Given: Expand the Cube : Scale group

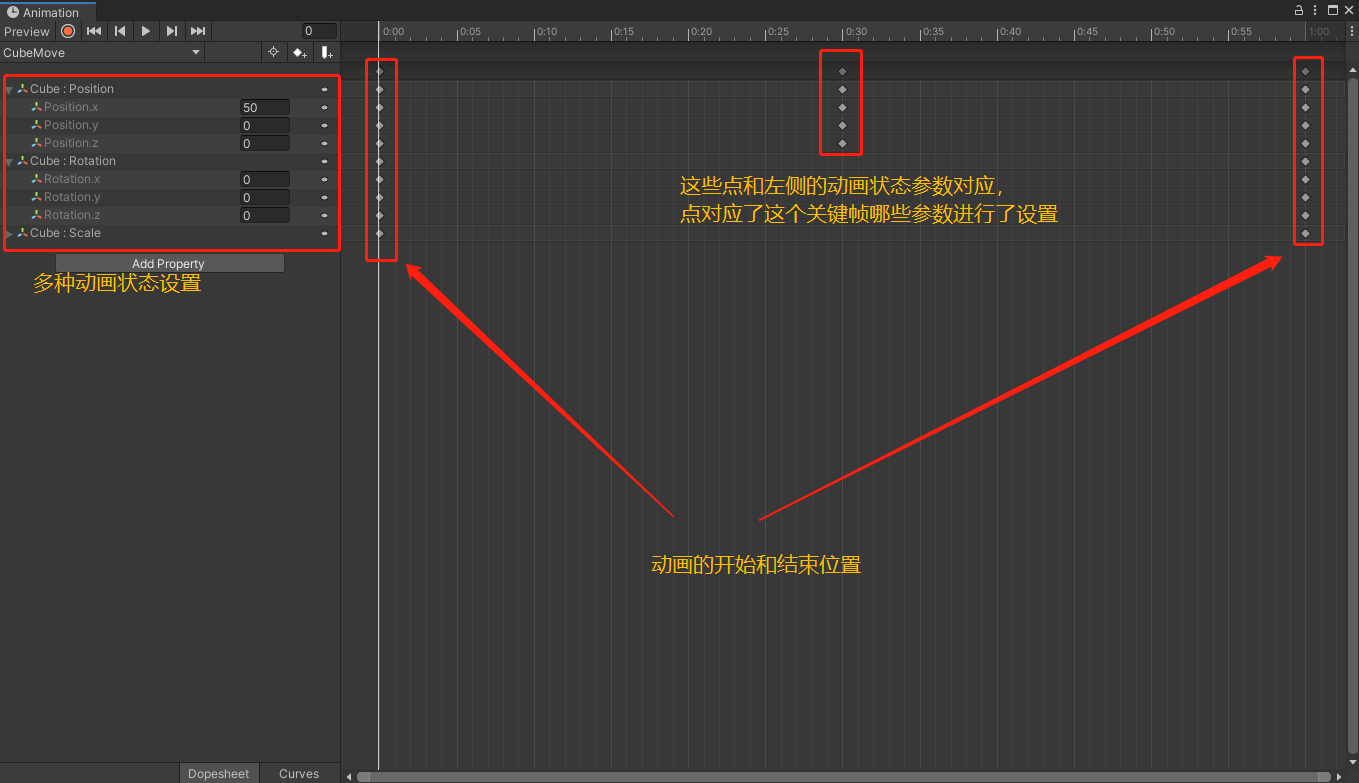Looking at the screenshot, I should tap(9, 233).
